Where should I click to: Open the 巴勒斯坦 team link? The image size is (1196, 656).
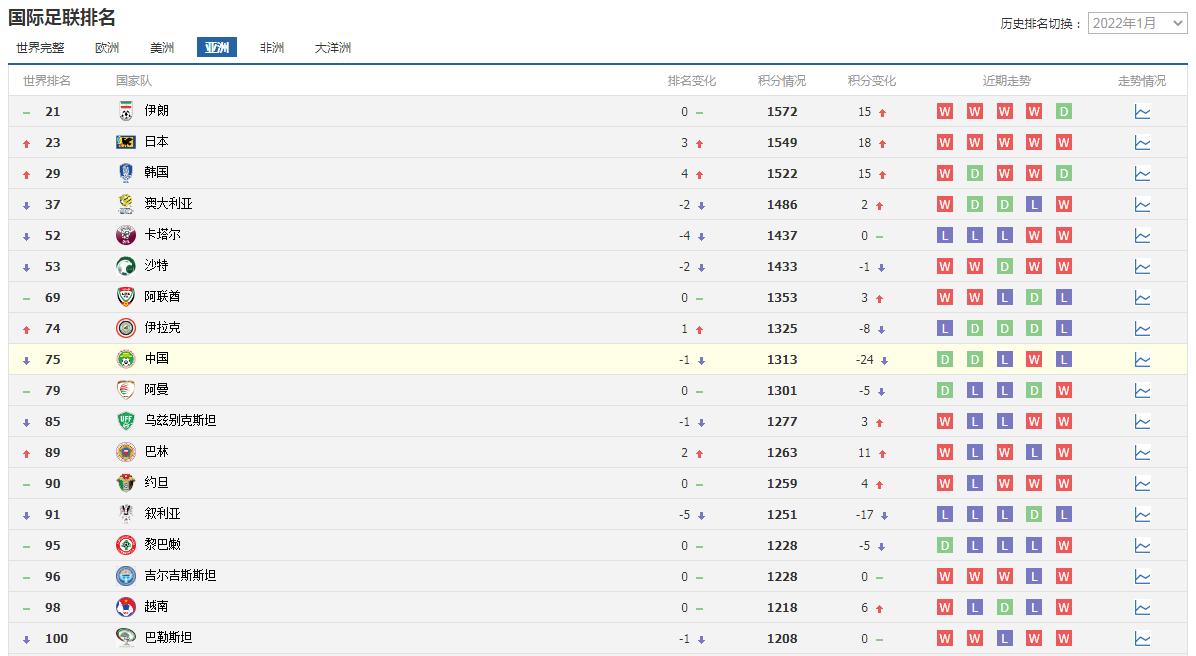(169, 638)
